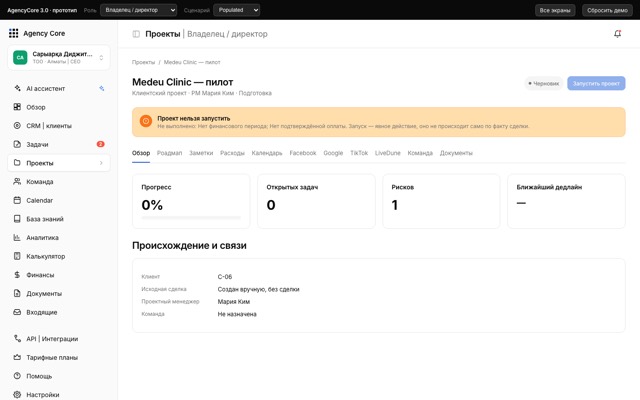Open Команда people icon in sidebar
The width and height of the screenshot is (640, 400).
[17, 182]
